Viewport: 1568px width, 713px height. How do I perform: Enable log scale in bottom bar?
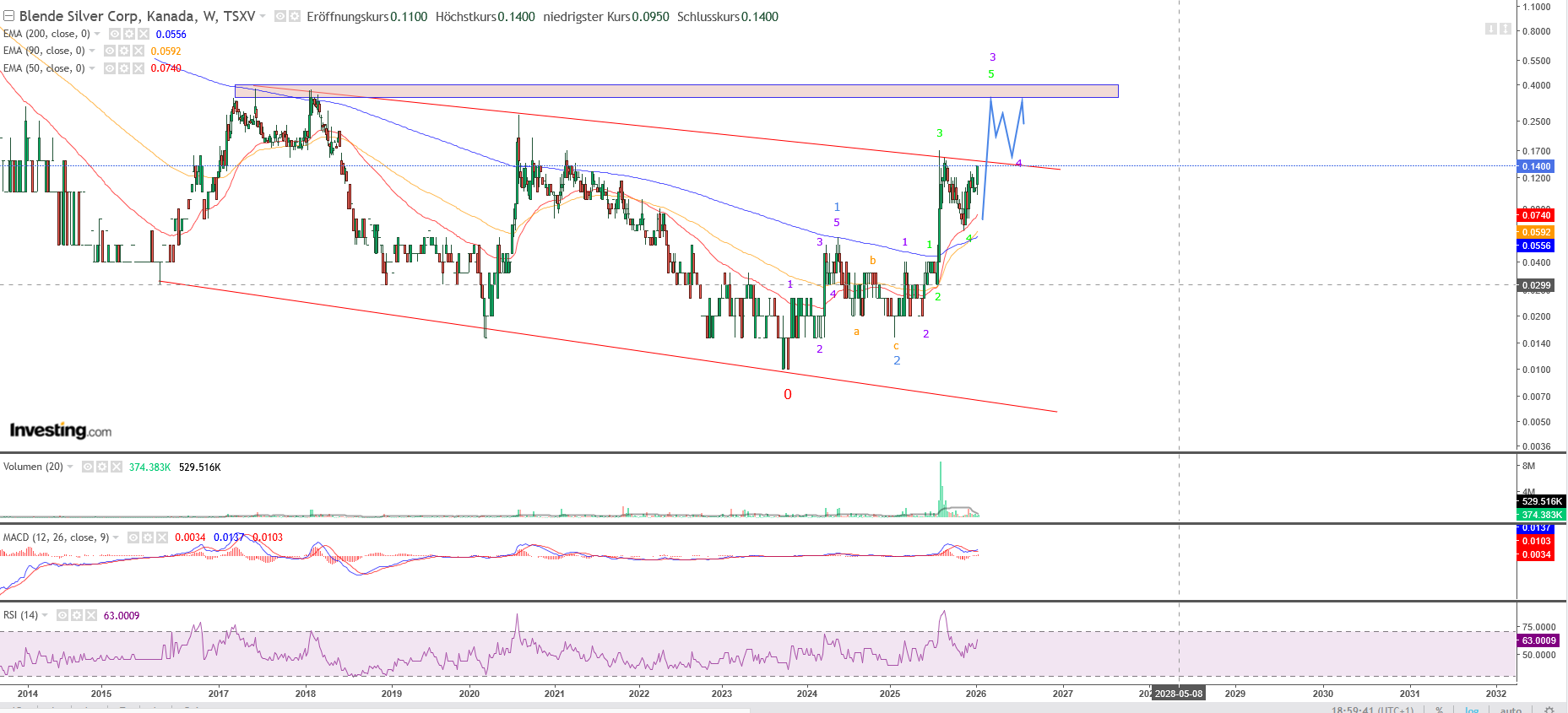point(1472,710)
